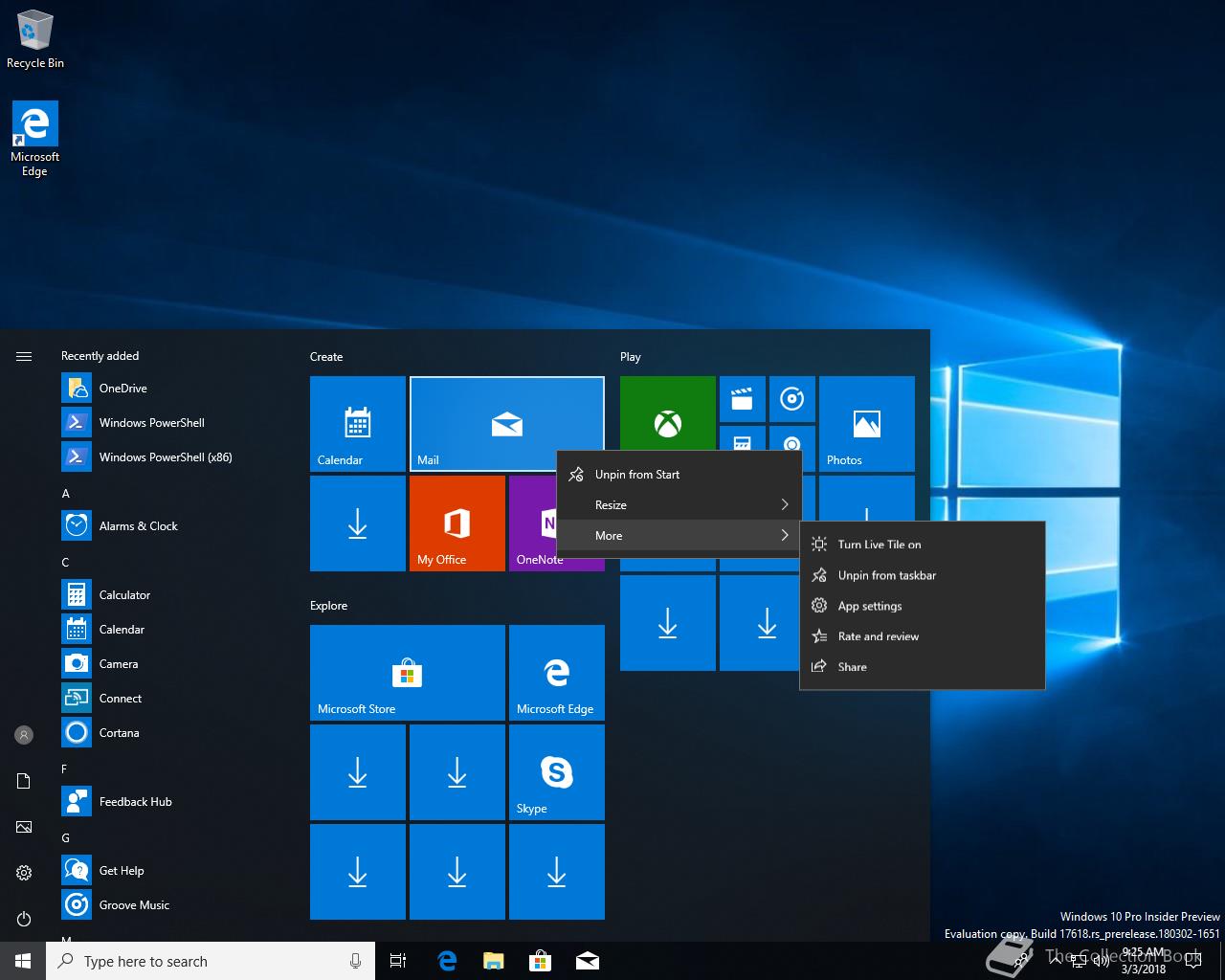Select the Microsoft Edge desktop shortcut
This screenshot has height=980, width=1225.
click(x=35, y=140)
